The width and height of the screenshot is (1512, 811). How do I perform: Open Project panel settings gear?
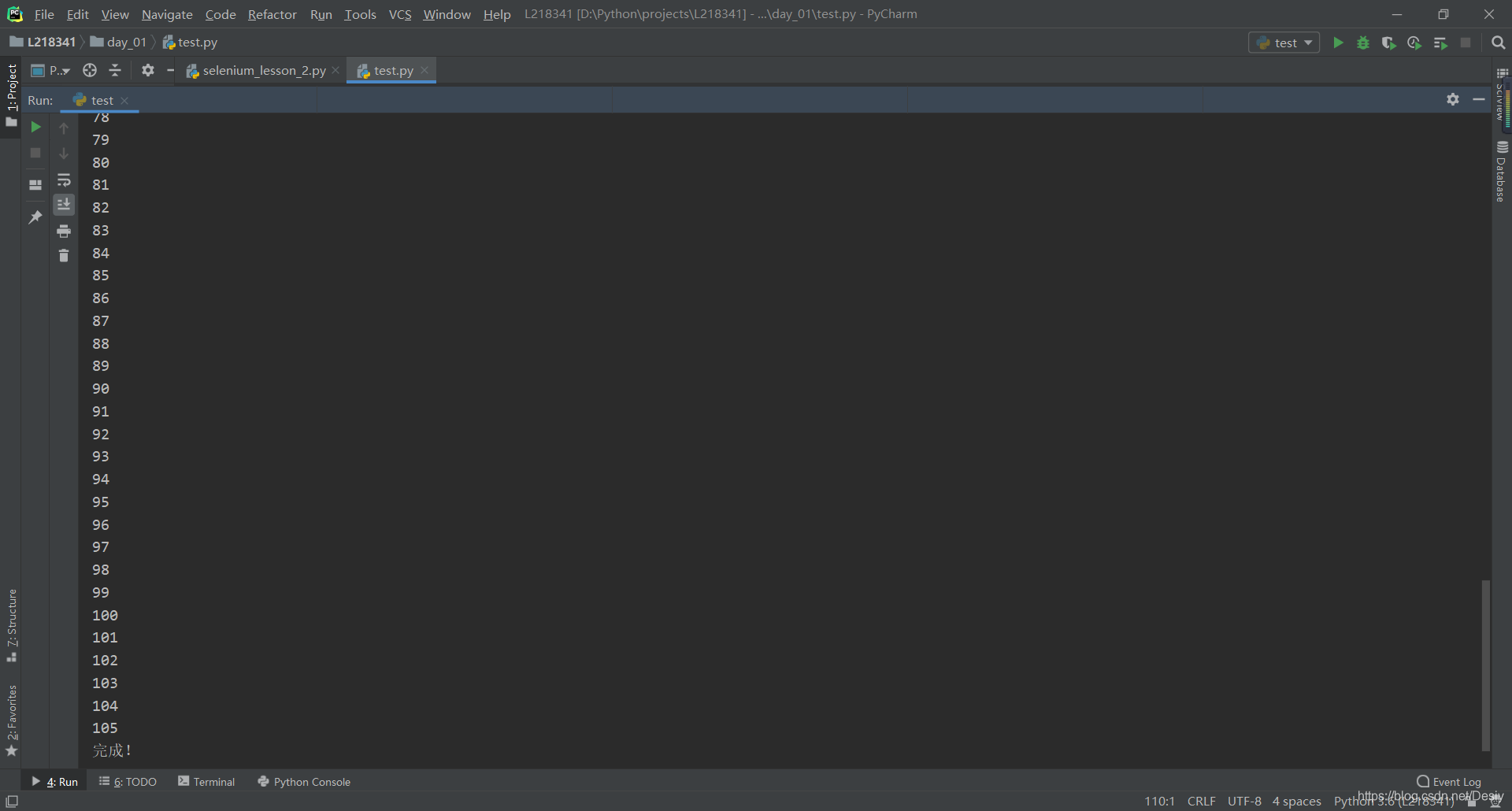point(148,70)
